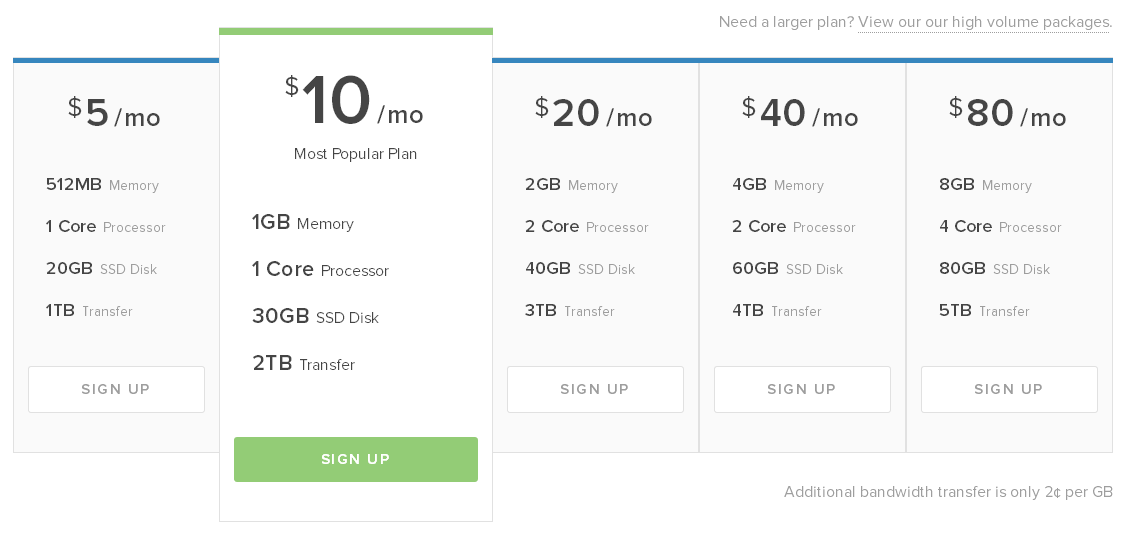Select the $80/mo price heading
Screen dimensions: 1130x537
pyautogui.click(x=1008, y=114)
